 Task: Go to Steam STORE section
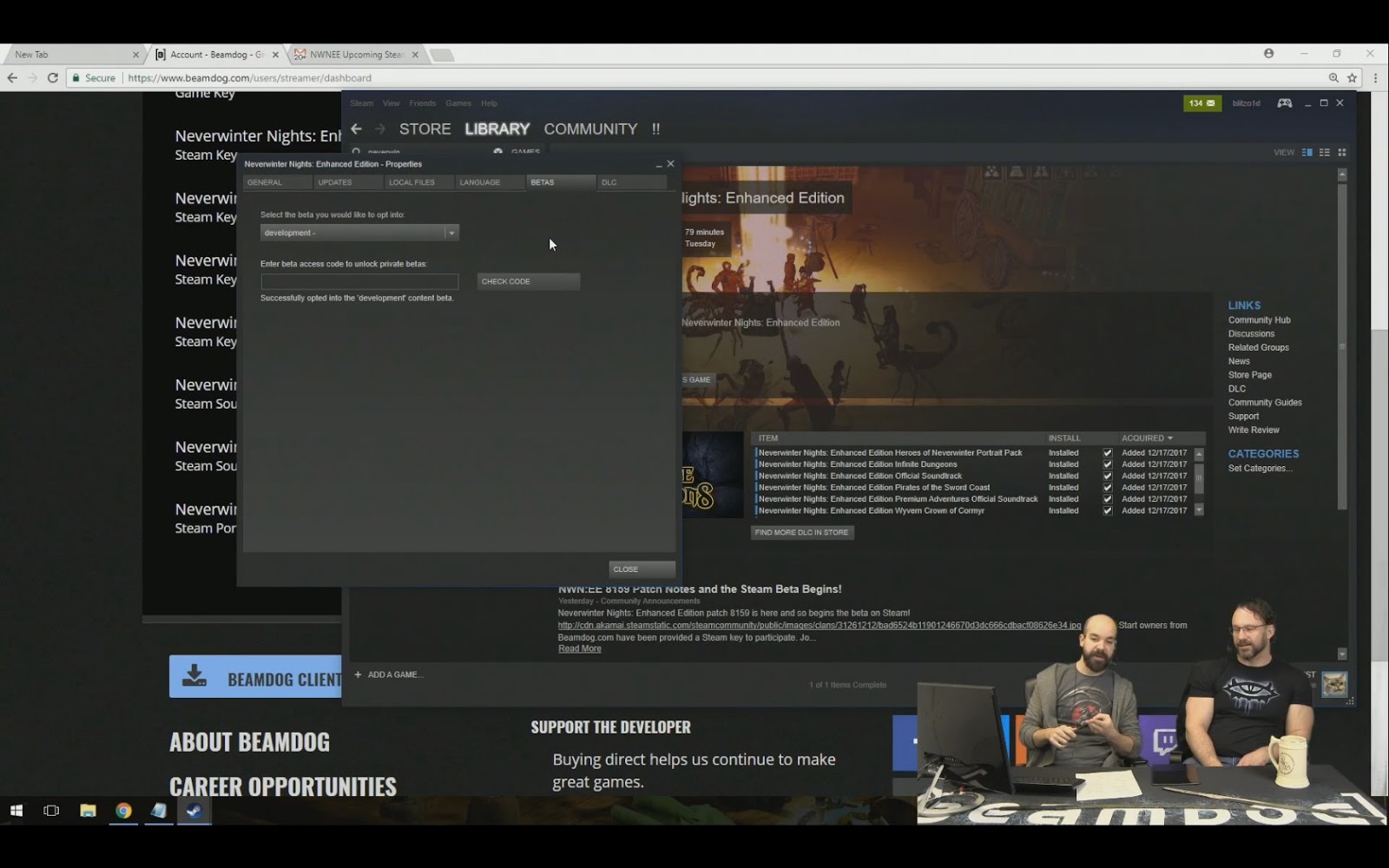pyautogui.click(x=425, y=128)
